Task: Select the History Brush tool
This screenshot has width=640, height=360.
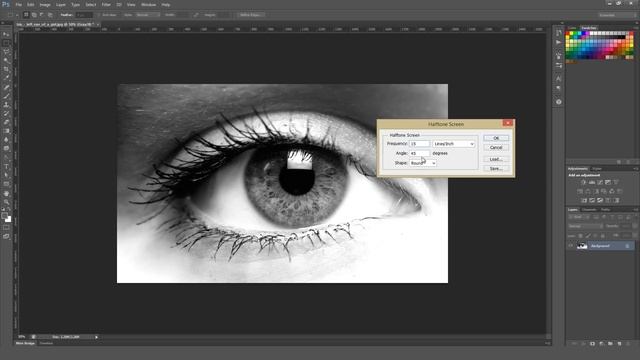Action: click(x=6, y=113)
